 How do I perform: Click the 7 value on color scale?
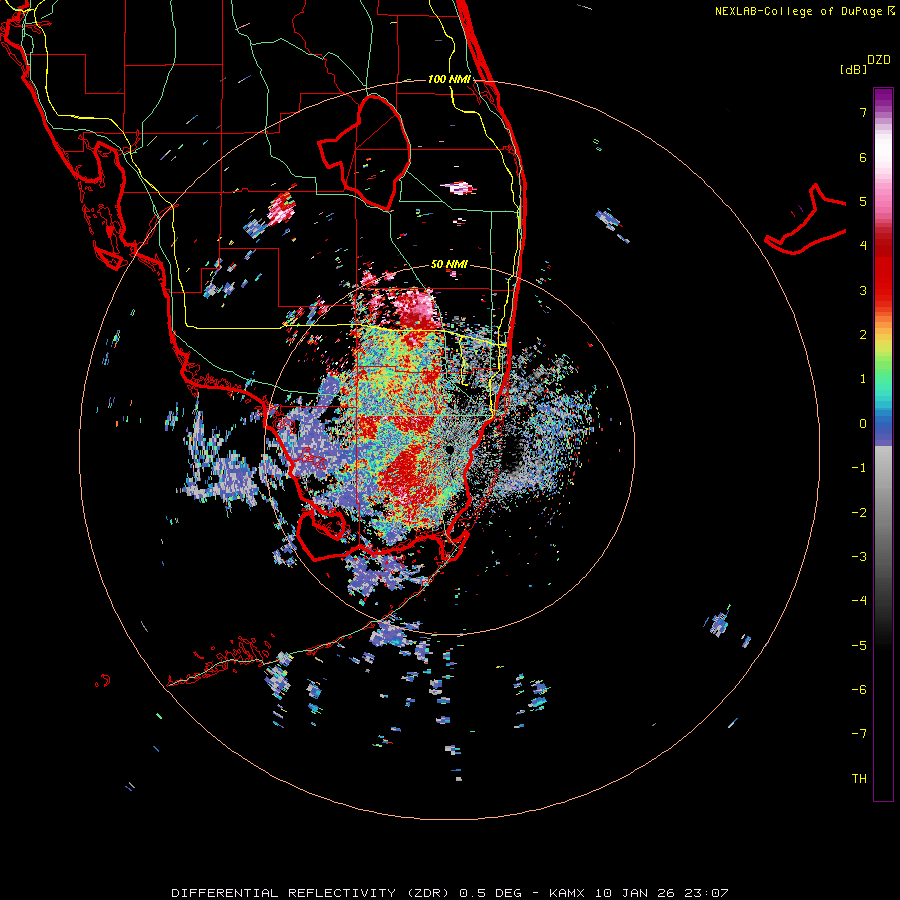863,112
